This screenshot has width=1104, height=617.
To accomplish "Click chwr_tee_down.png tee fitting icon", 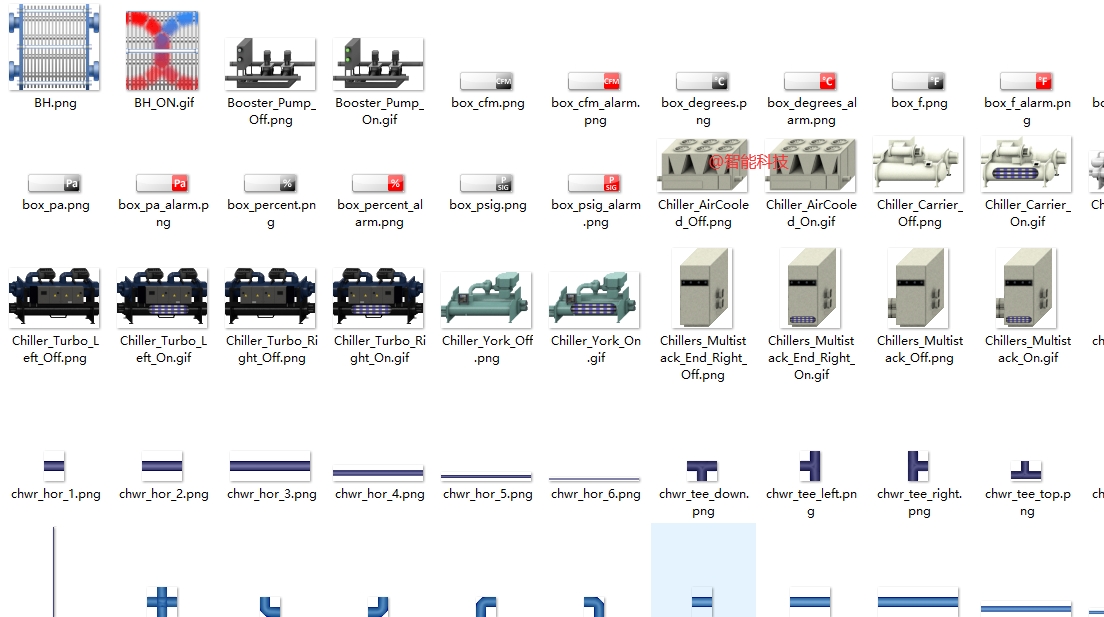I will [x=703, y=470].
